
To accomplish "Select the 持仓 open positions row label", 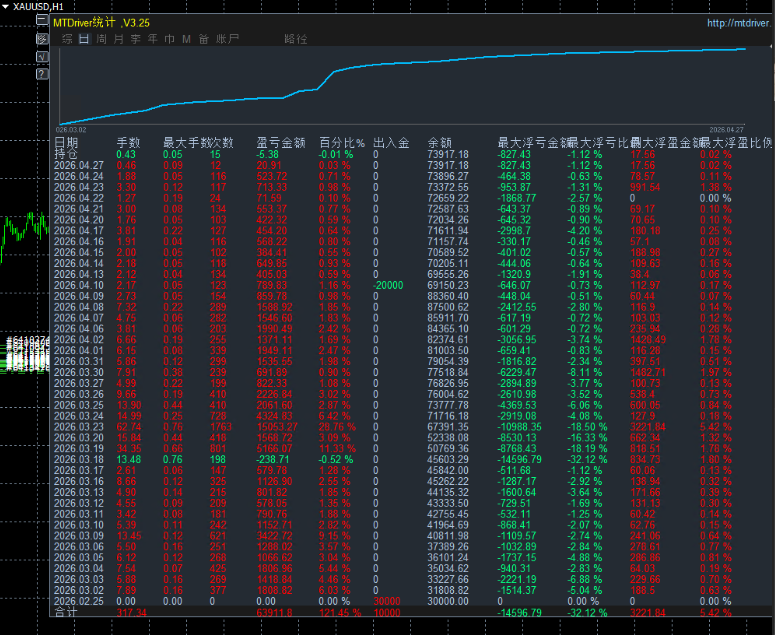I will (x=66, y=154).
